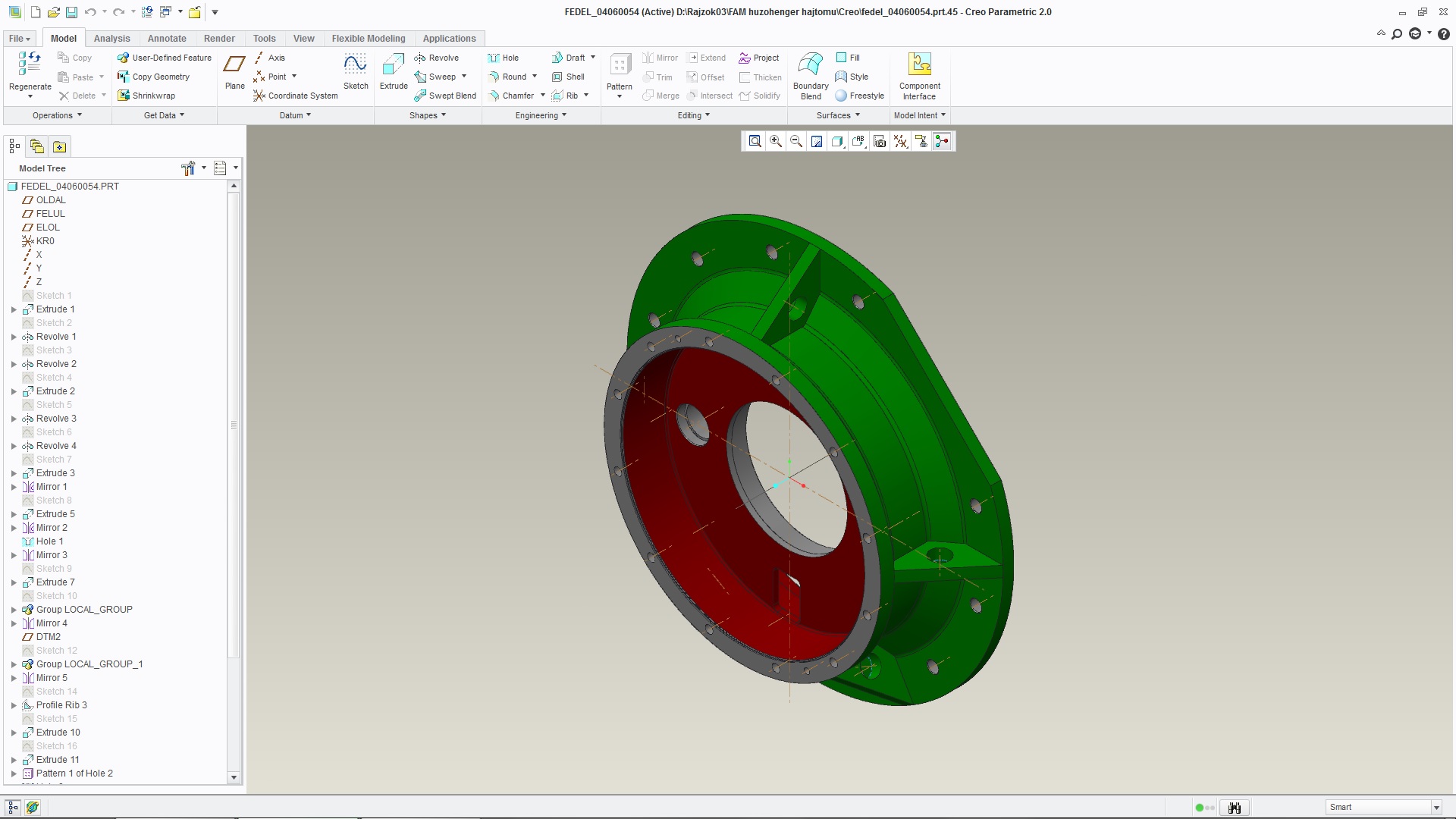Click the Draft button

(568, 58)
